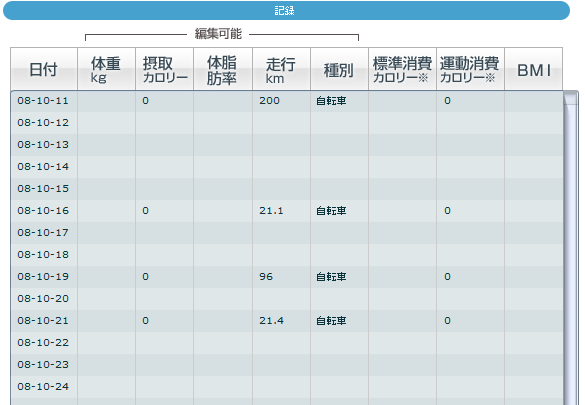Select the date cell 08-10-23
Image resolution: width=585 pixels, height=405 pixels.
[44, 365]
